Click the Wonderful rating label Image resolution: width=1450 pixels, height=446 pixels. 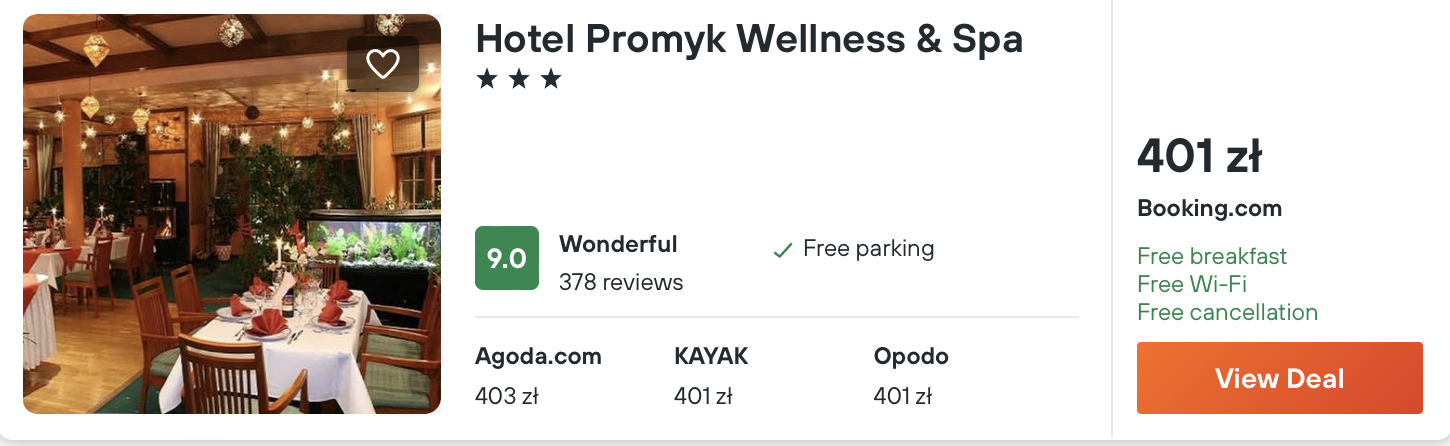(618, 244)
